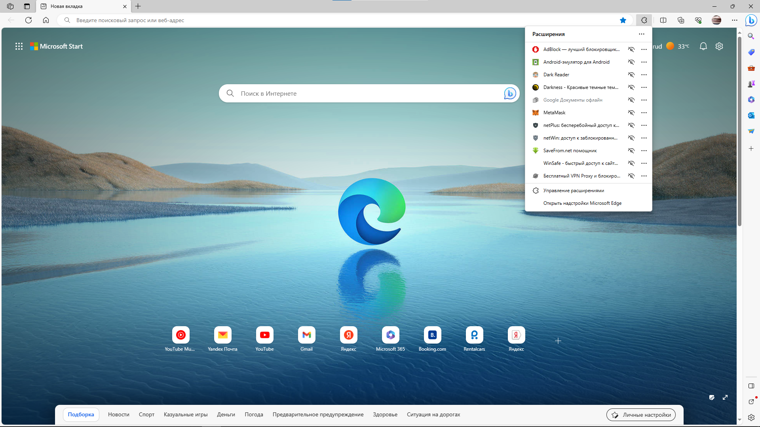The image size is (760, 427).
Task: Open more actions for MetaMask
Action: (644, 112)
